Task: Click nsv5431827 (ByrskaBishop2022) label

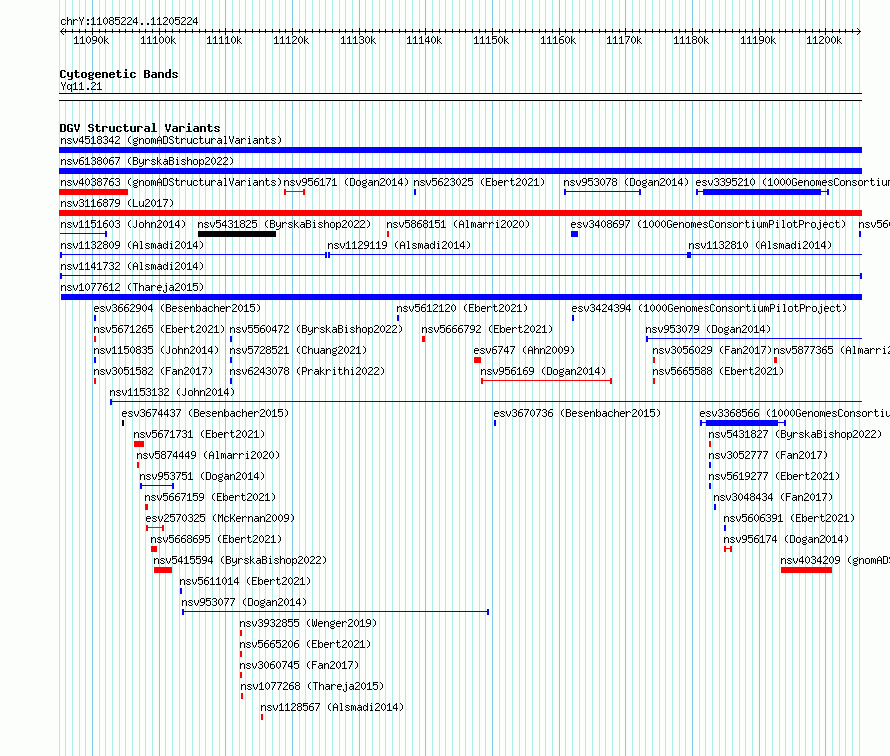Action: (795, 434)
